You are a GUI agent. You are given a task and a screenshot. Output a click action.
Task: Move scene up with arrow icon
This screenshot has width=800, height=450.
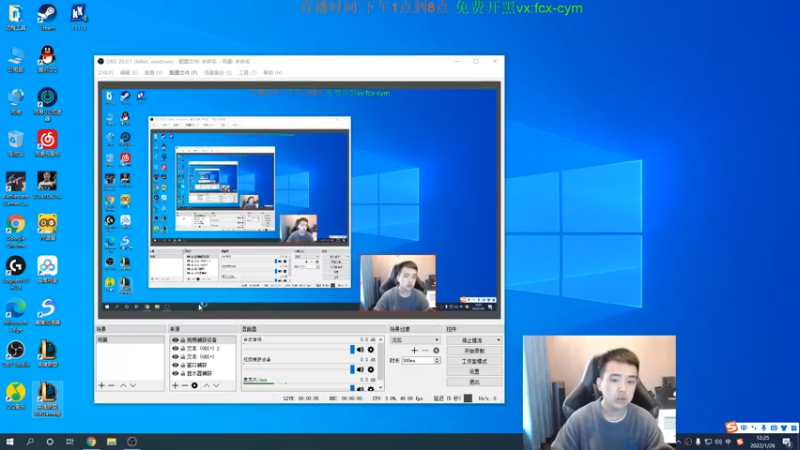(123, 385)
